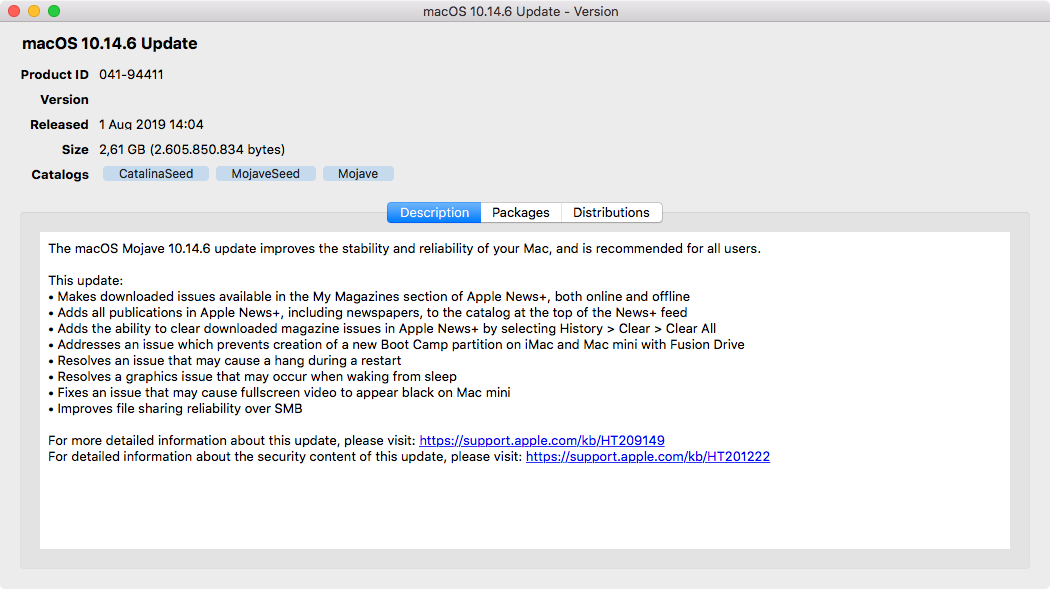The image size is (1050, 589).
Task: Click the line about improving SMB file sharing
Action: pyautogui.click(x=175, y=408)
